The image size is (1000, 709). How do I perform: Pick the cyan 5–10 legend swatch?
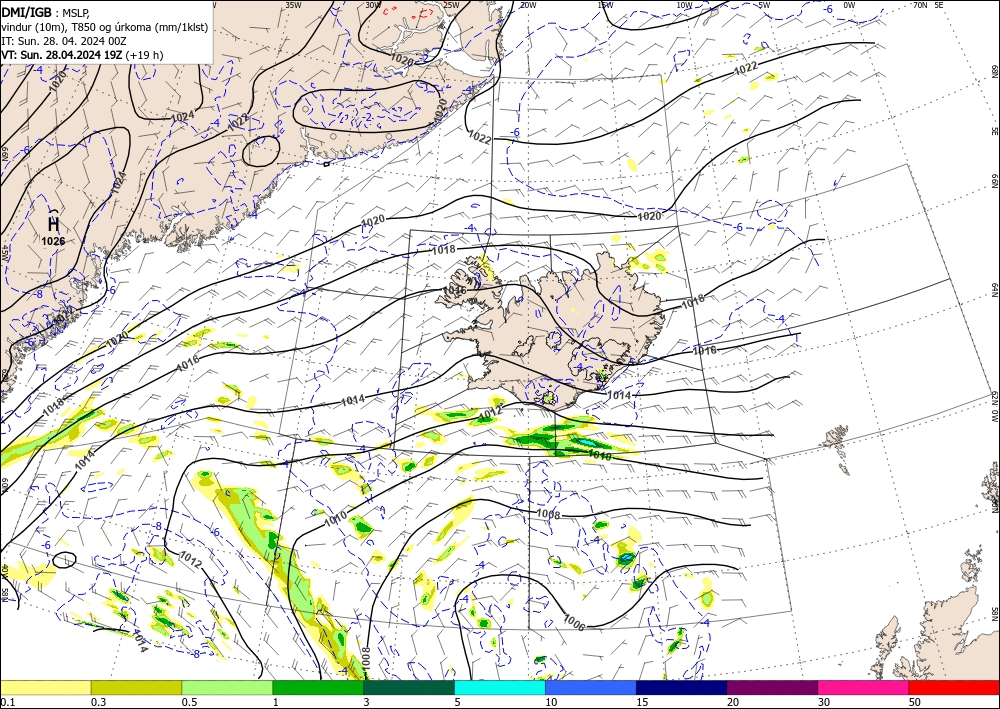pyautogui.click(x=500, y=687)
